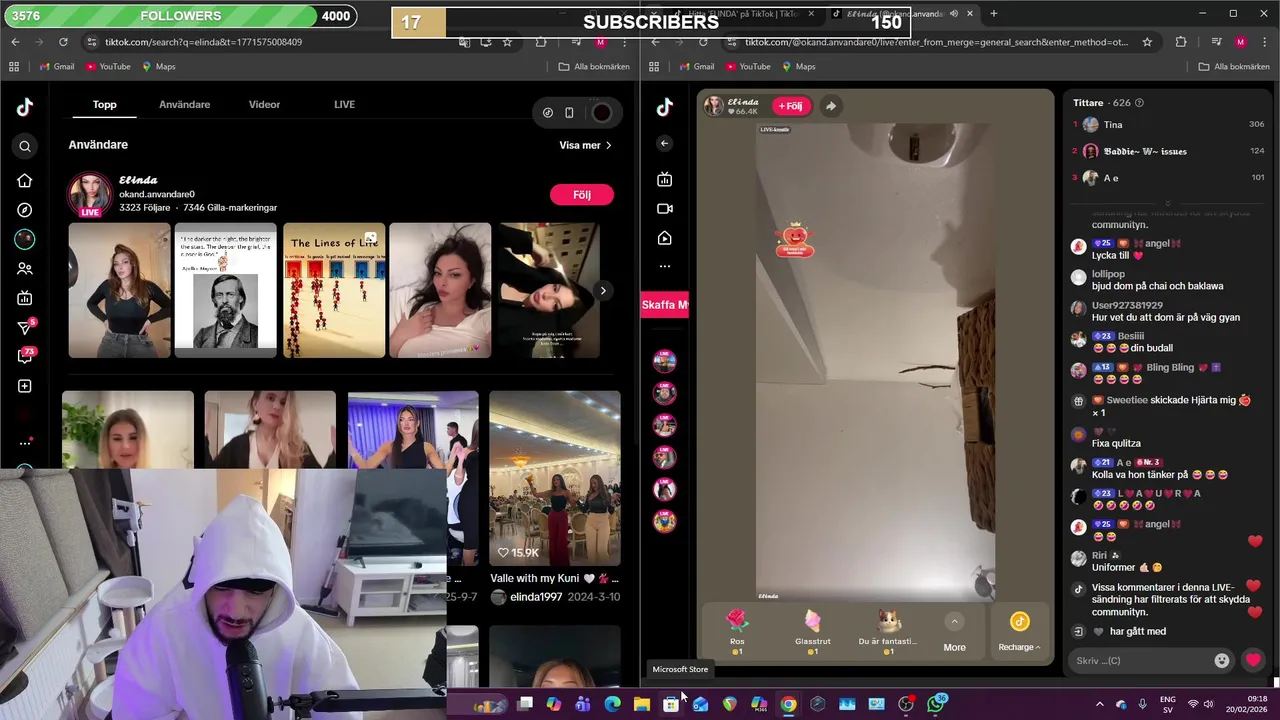Open activity inbox with 73 badge
Viewport: 1280px width, 720px height.
25,356
